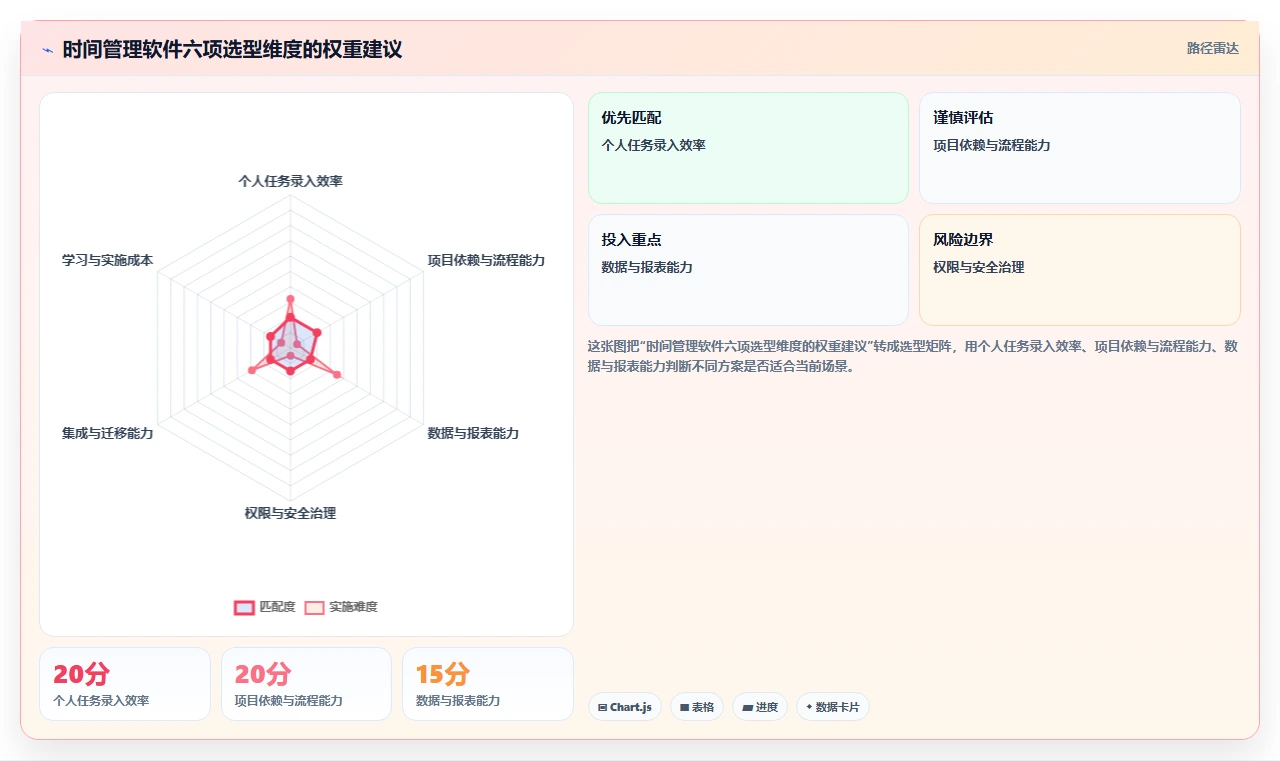Click the radar axis label 集成与迁移能力

(x=107, y=433)
